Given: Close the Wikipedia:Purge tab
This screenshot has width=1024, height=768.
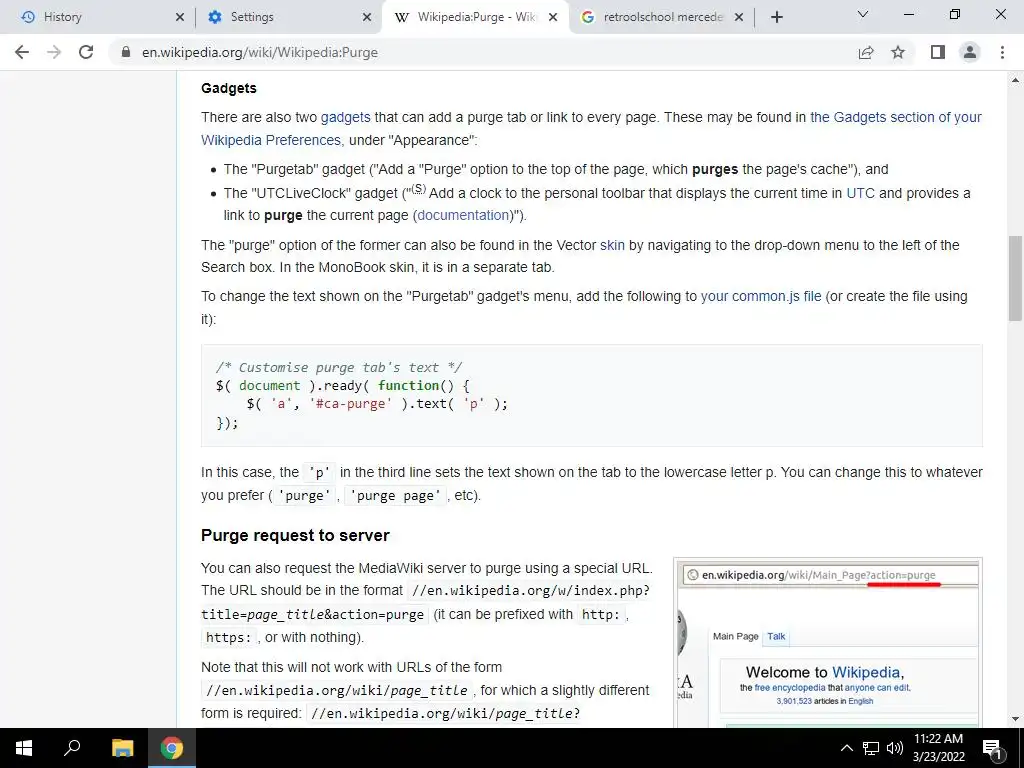Looking at the screenshot, I should (x=553, y=17).
